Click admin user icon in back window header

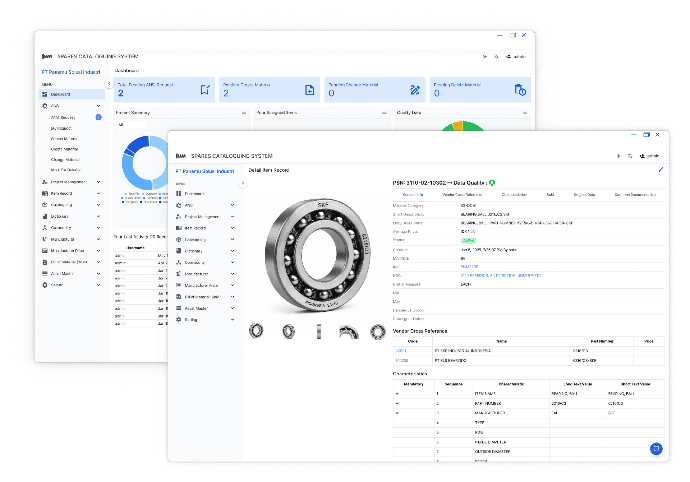[x=508, y=56]
